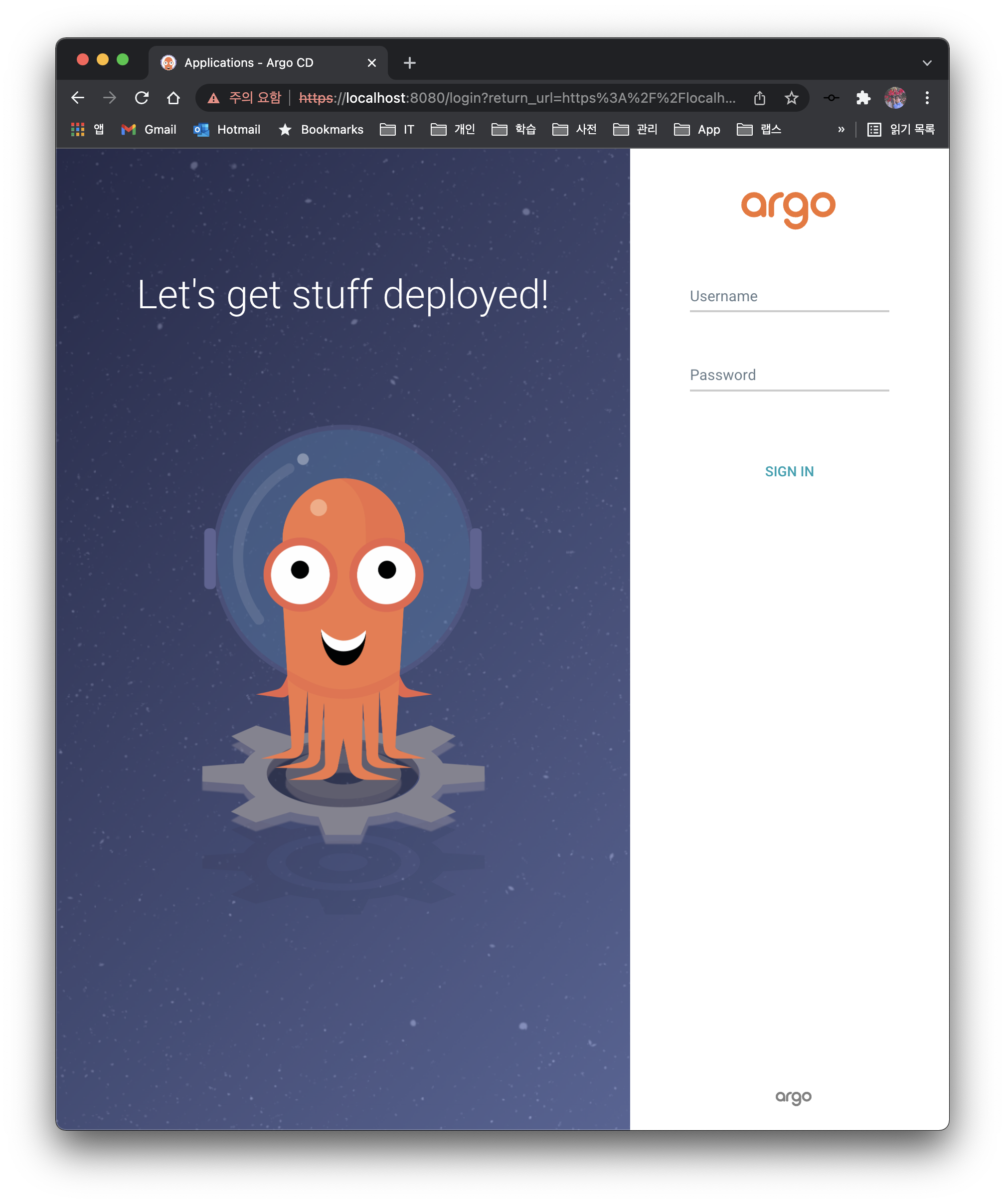This screenshot has height=1204, width=1005.
Task: Click the Username input field
Action: coord(789,298)
